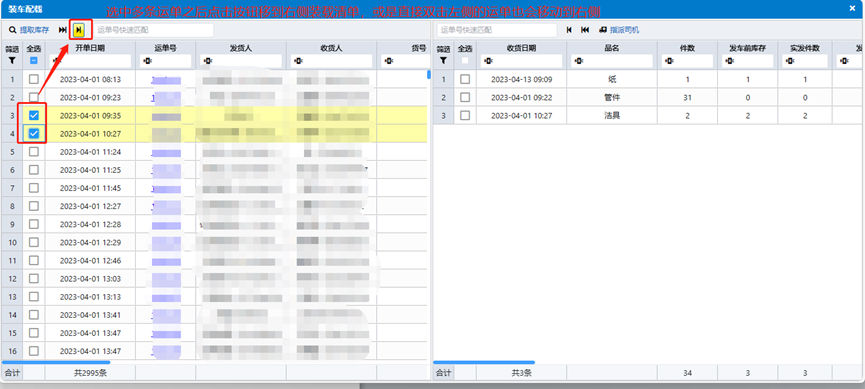Image resolution: width=865 pixels, height=389 pixels.
Task: Tick the checkbox for 管件 row
Action: 465,98
